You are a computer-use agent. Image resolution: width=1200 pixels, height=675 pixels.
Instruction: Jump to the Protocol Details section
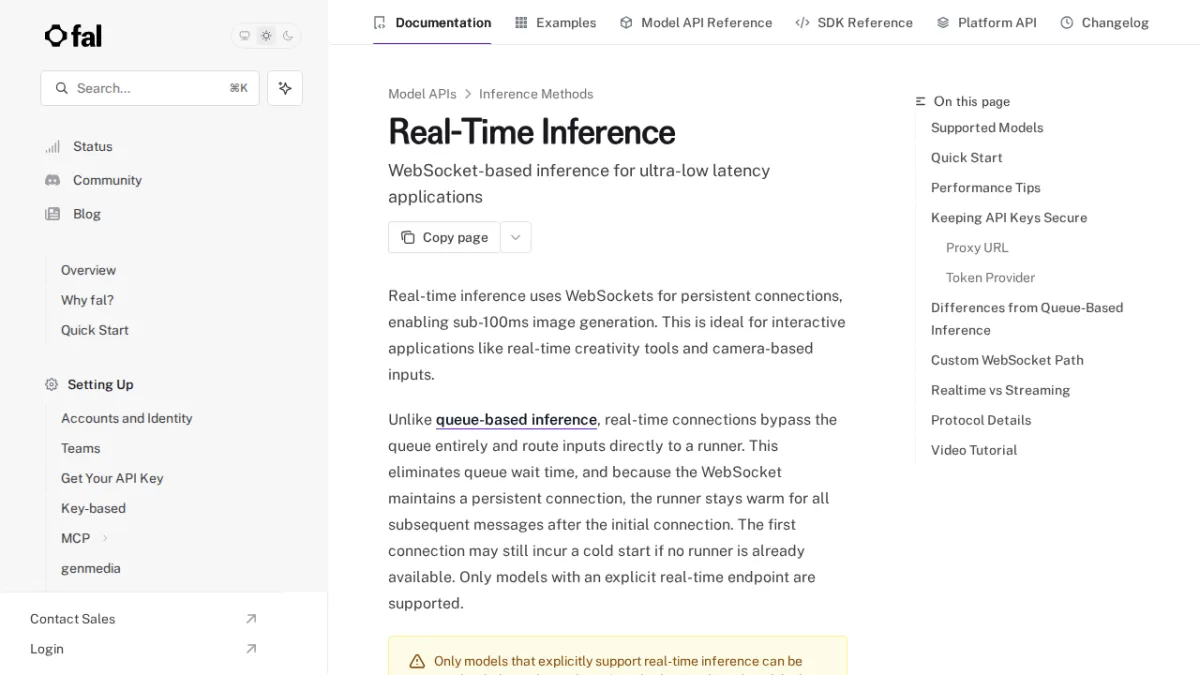[981, 420]
